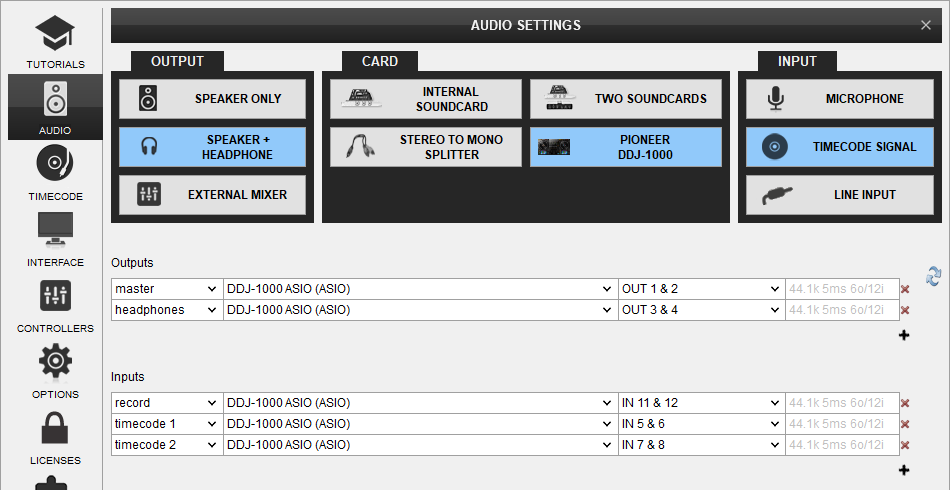Viewport: 950px width, 490px height.
Task: Add a new output line with plus
Action: pyautogui.click(x=904, y=335)
